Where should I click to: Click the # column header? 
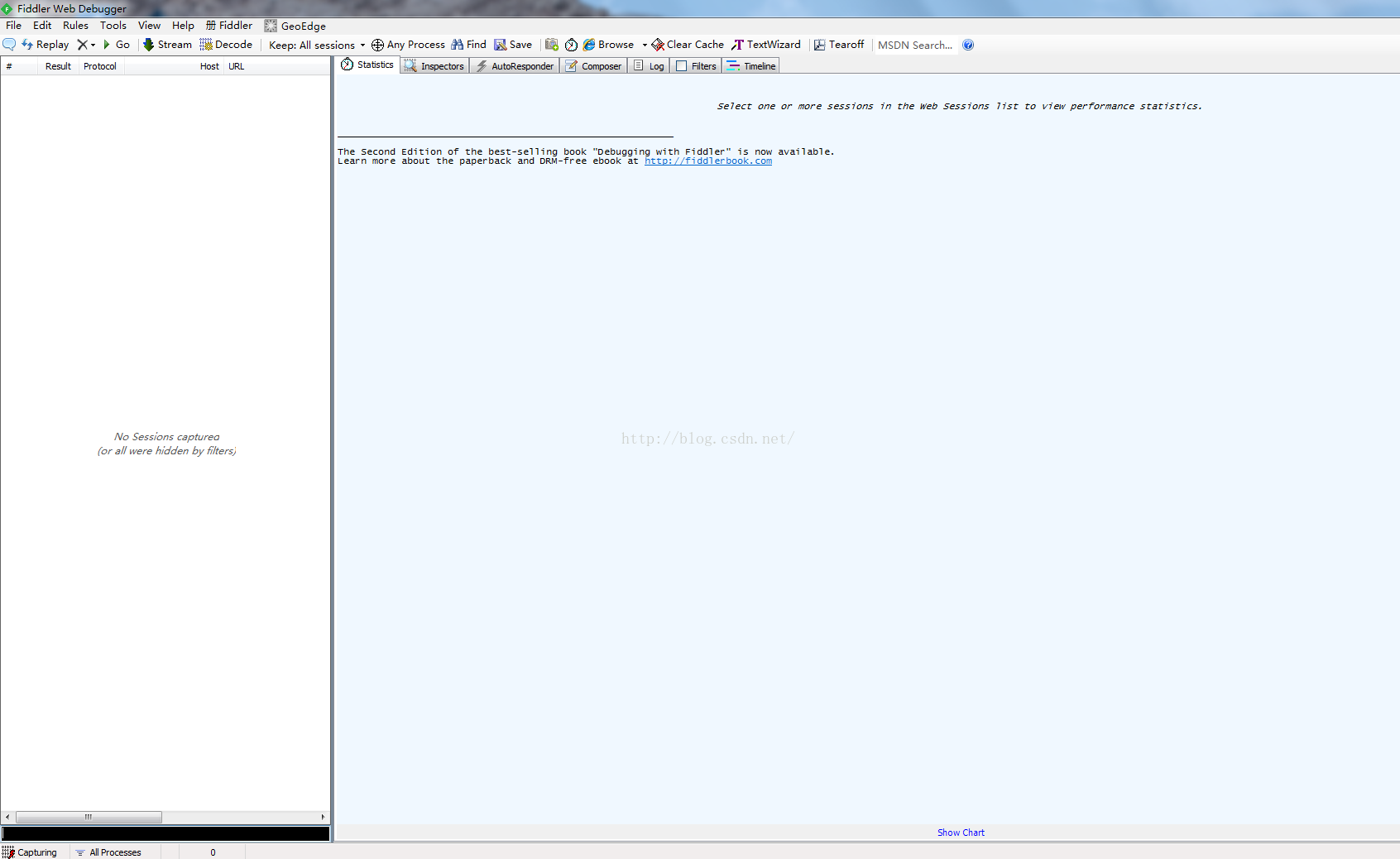coord(19,66)
